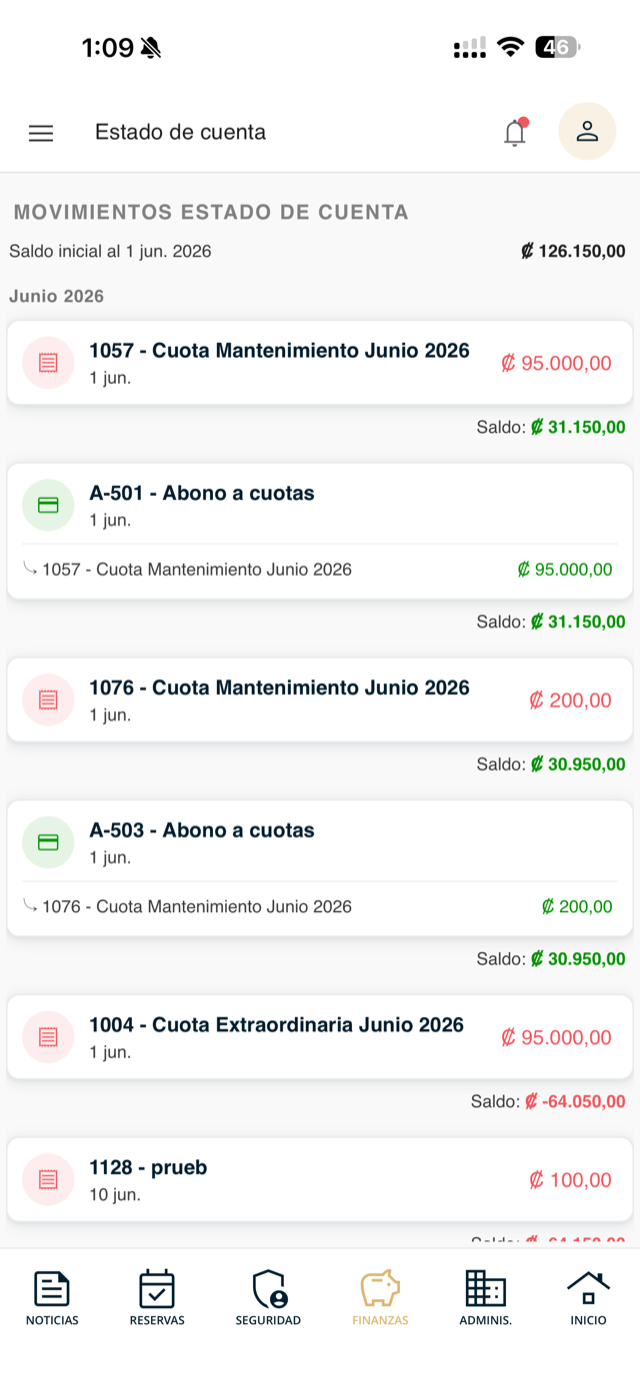Select the Finanzas piggy bank tab
The height and width of the screenshot is (1390, 640).
point(380,1297)
